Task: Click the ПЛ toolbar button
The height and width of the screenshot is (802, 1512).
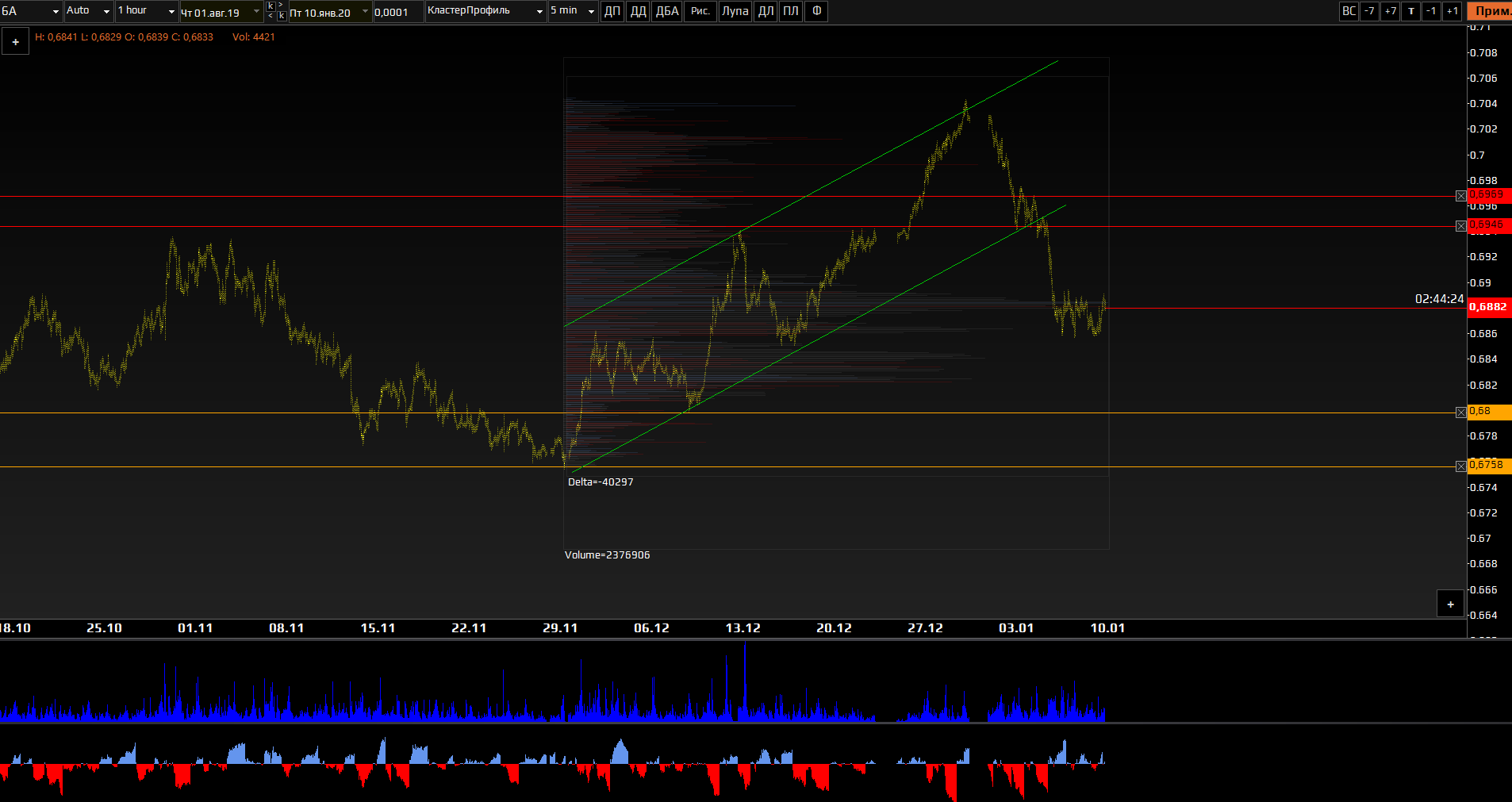Action: [791, 11]
